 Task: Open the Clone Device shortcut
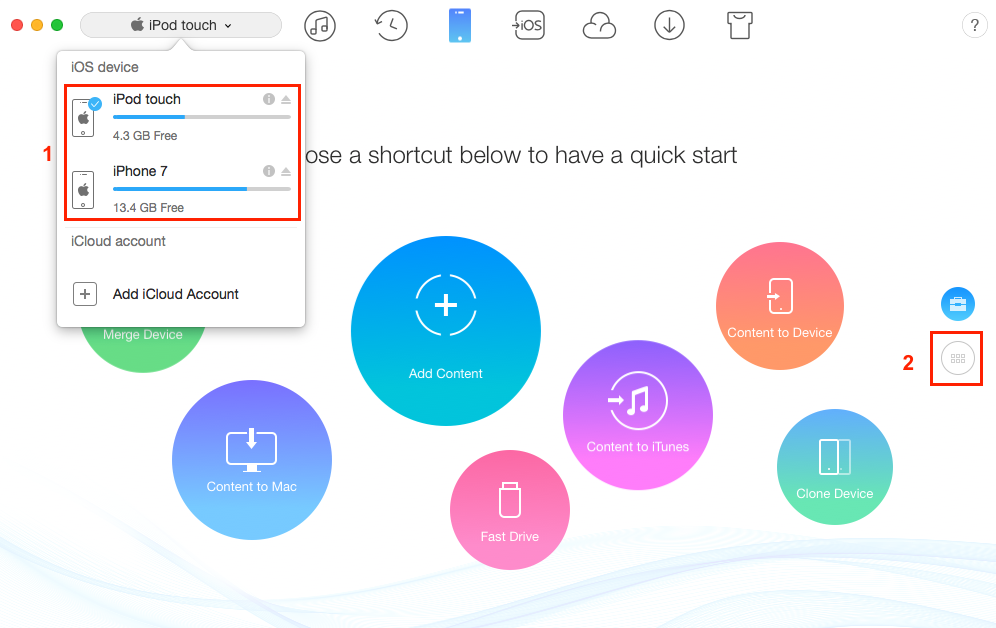(835, 467)
